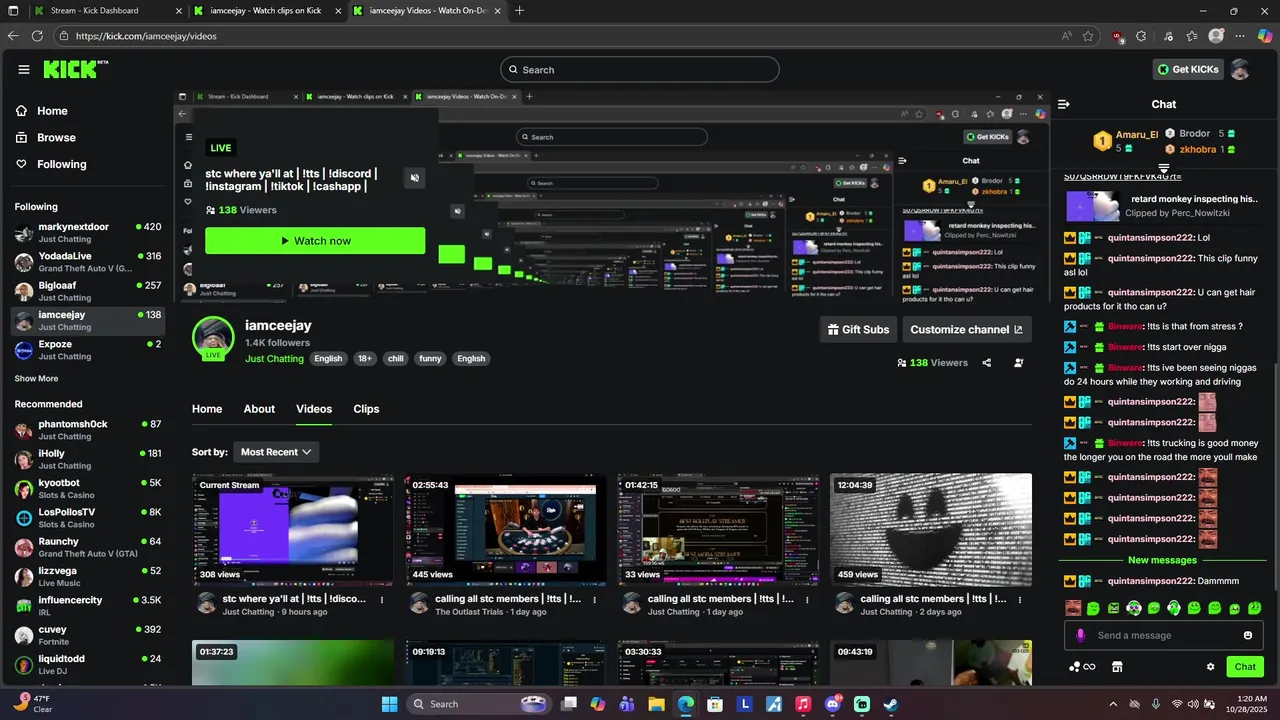Screen dimensions: 1280x720
Task: Expand the Sort by Most Recent dropdown
Action: [276, 452]
